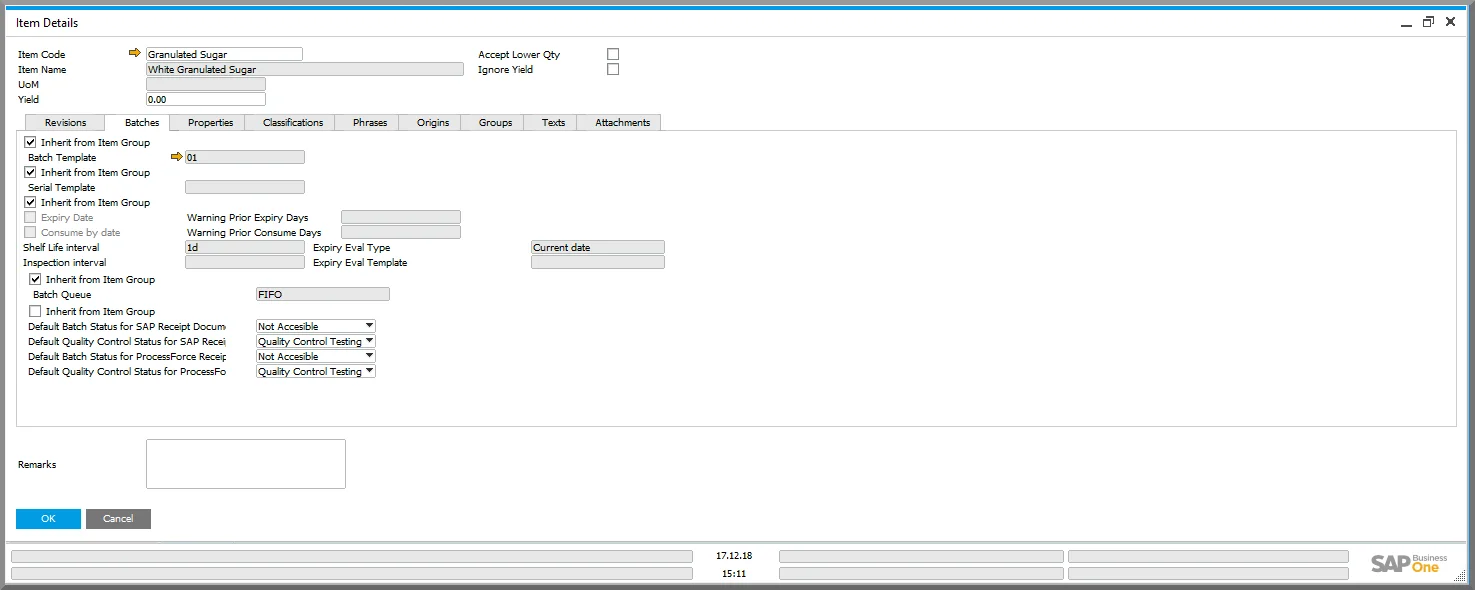
Task: Click the Batch Queue field showing FIFO
Action: coord(323,294)
